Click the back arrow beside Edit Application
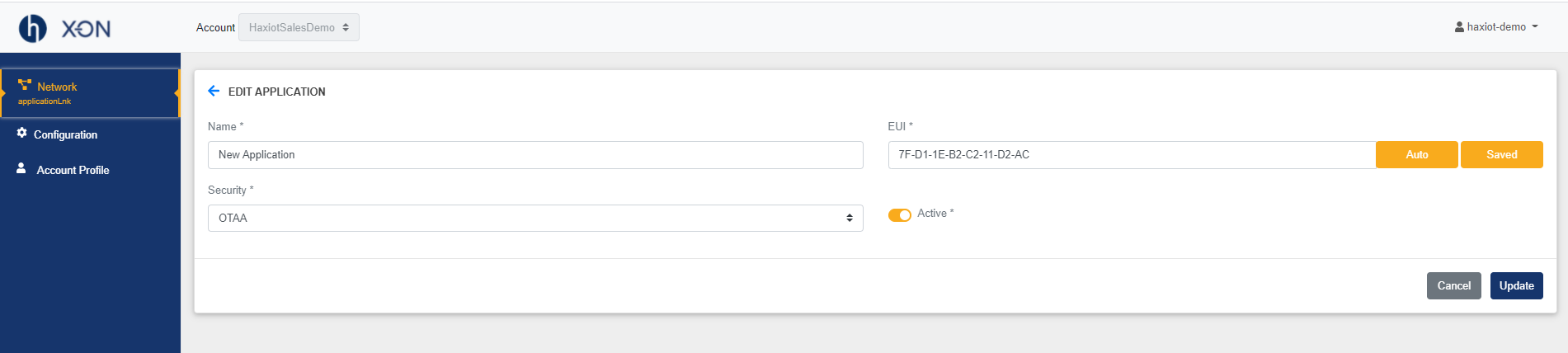 point(214,91)
